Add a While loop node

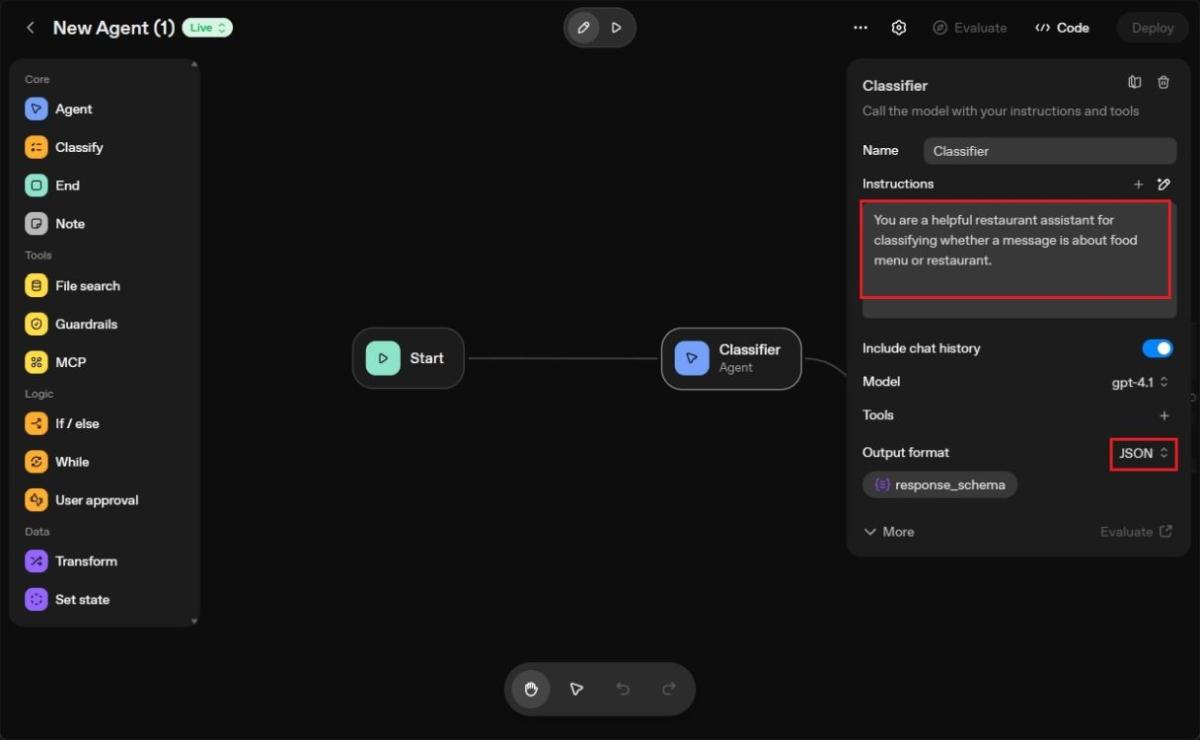pos(36,461)
